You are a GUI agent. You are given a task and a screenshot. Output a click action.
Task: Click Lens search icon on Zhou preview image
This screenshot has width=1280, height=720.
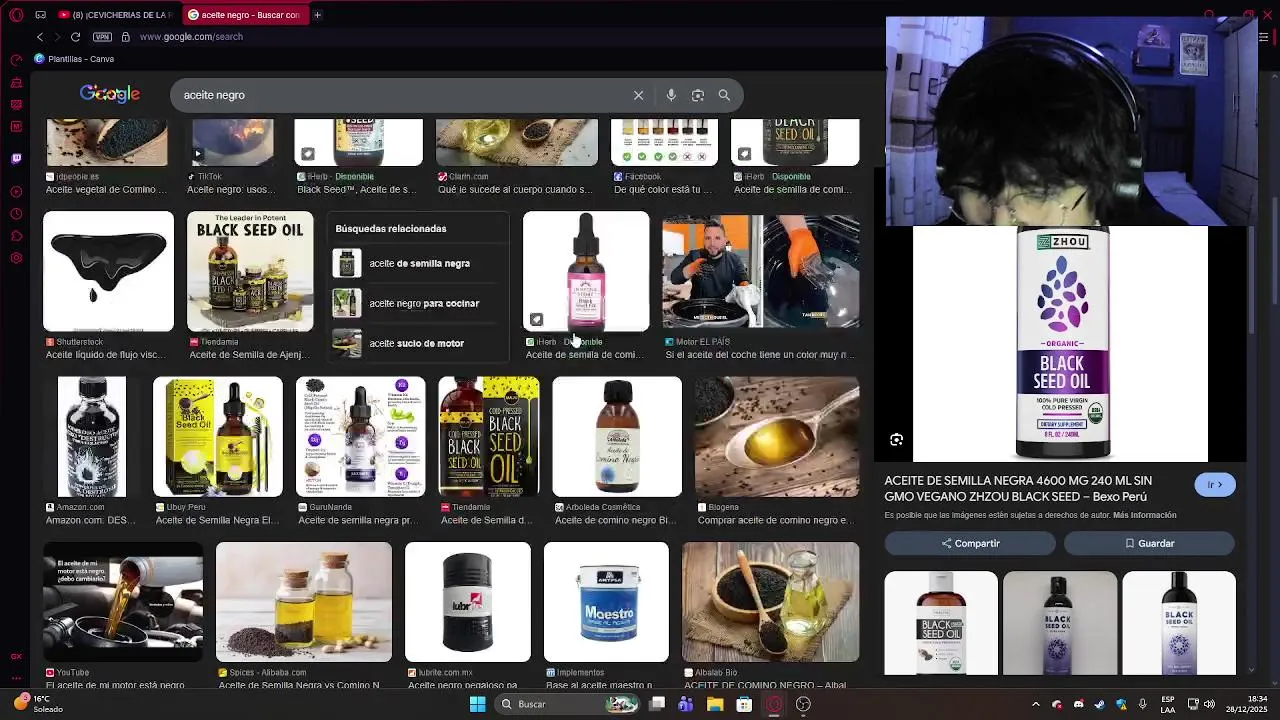pos(896,440)
